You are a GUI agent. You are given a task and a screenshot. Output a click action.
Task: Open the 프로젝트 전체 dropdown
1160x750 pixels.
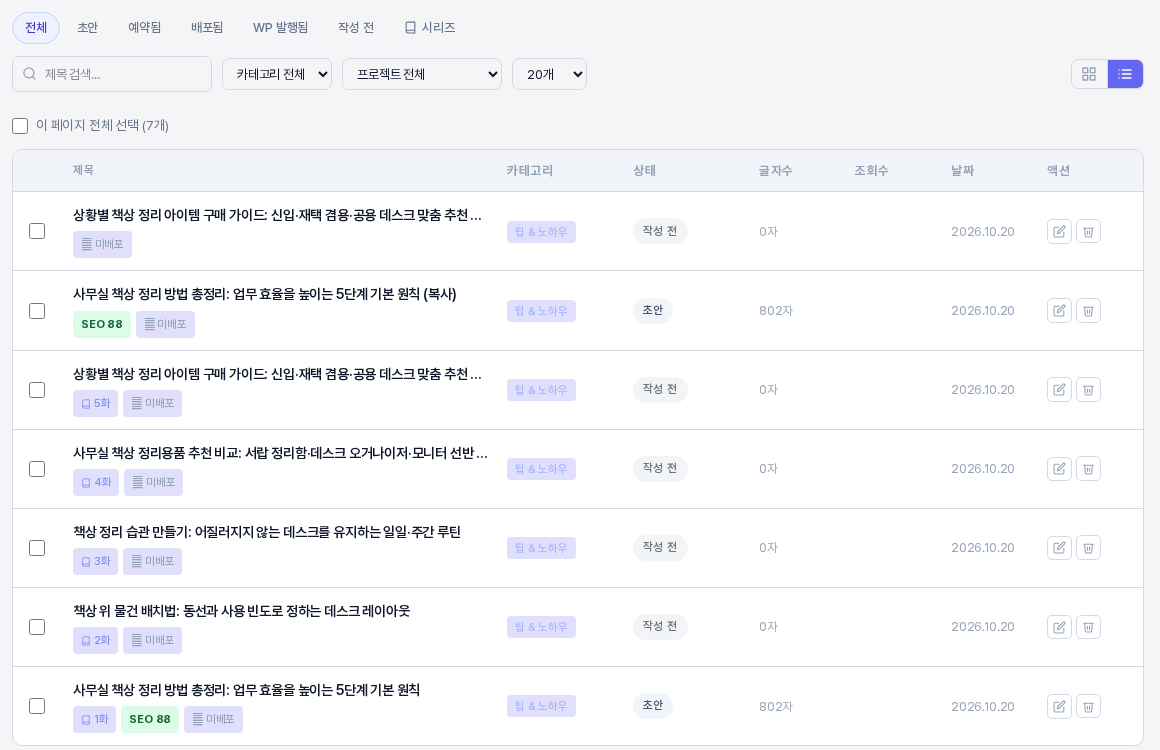pos(422,74)
